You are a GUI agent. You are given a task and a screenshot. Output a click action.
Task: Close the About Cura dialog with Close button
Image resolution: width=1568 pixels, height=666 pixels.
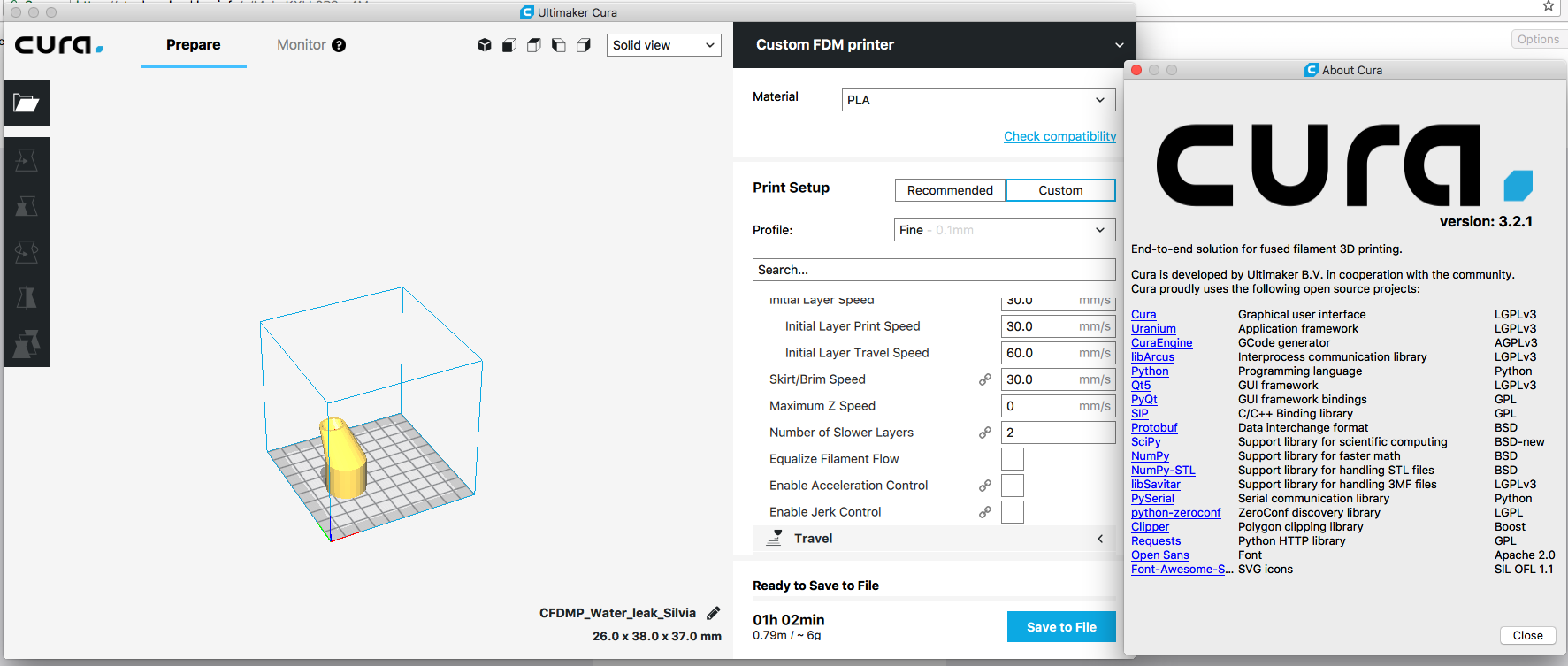pyautogui.click(x=1527, y=635)
